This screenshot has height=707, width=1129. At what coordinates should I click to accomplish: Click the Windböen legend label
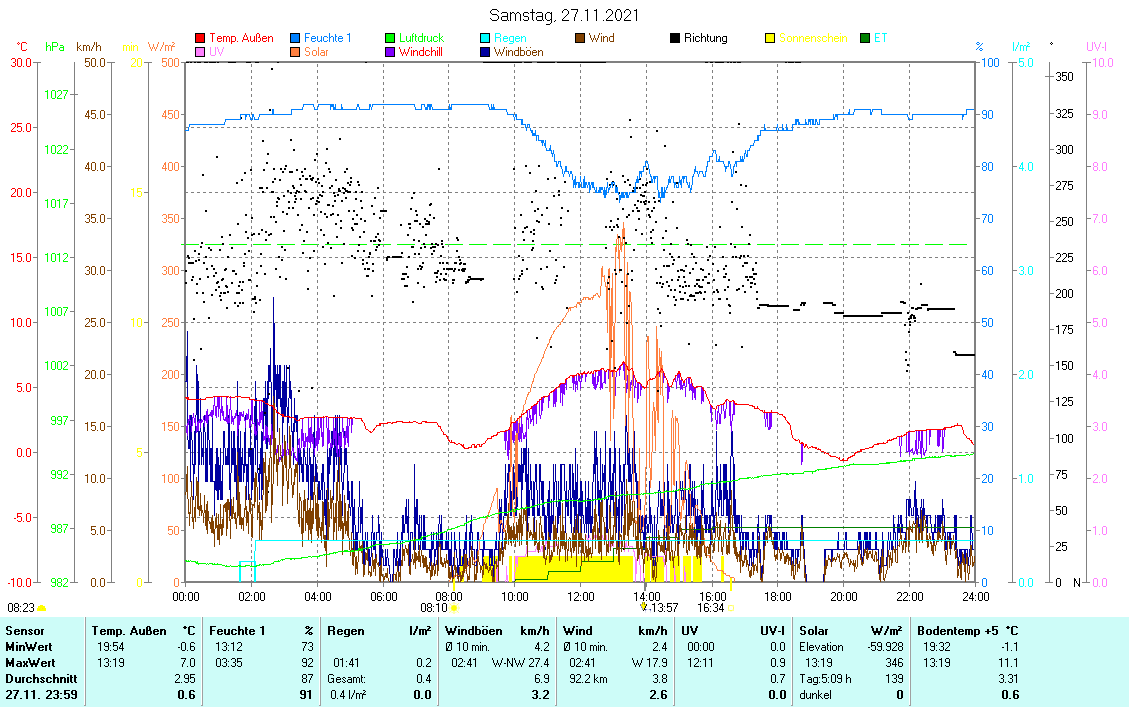pyautogui.click(x=518, y=52)
